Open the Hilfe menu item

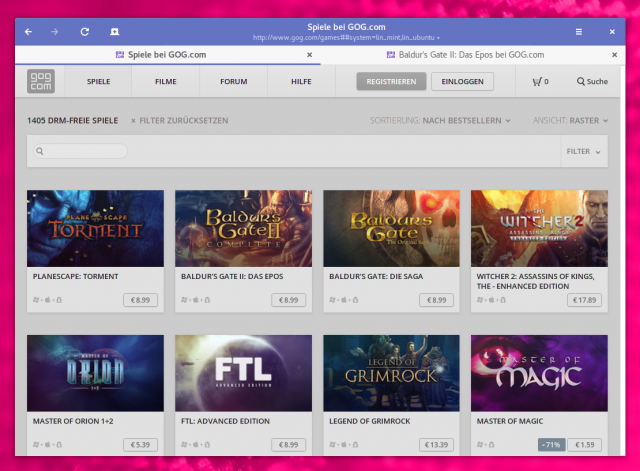coord(301,82)
